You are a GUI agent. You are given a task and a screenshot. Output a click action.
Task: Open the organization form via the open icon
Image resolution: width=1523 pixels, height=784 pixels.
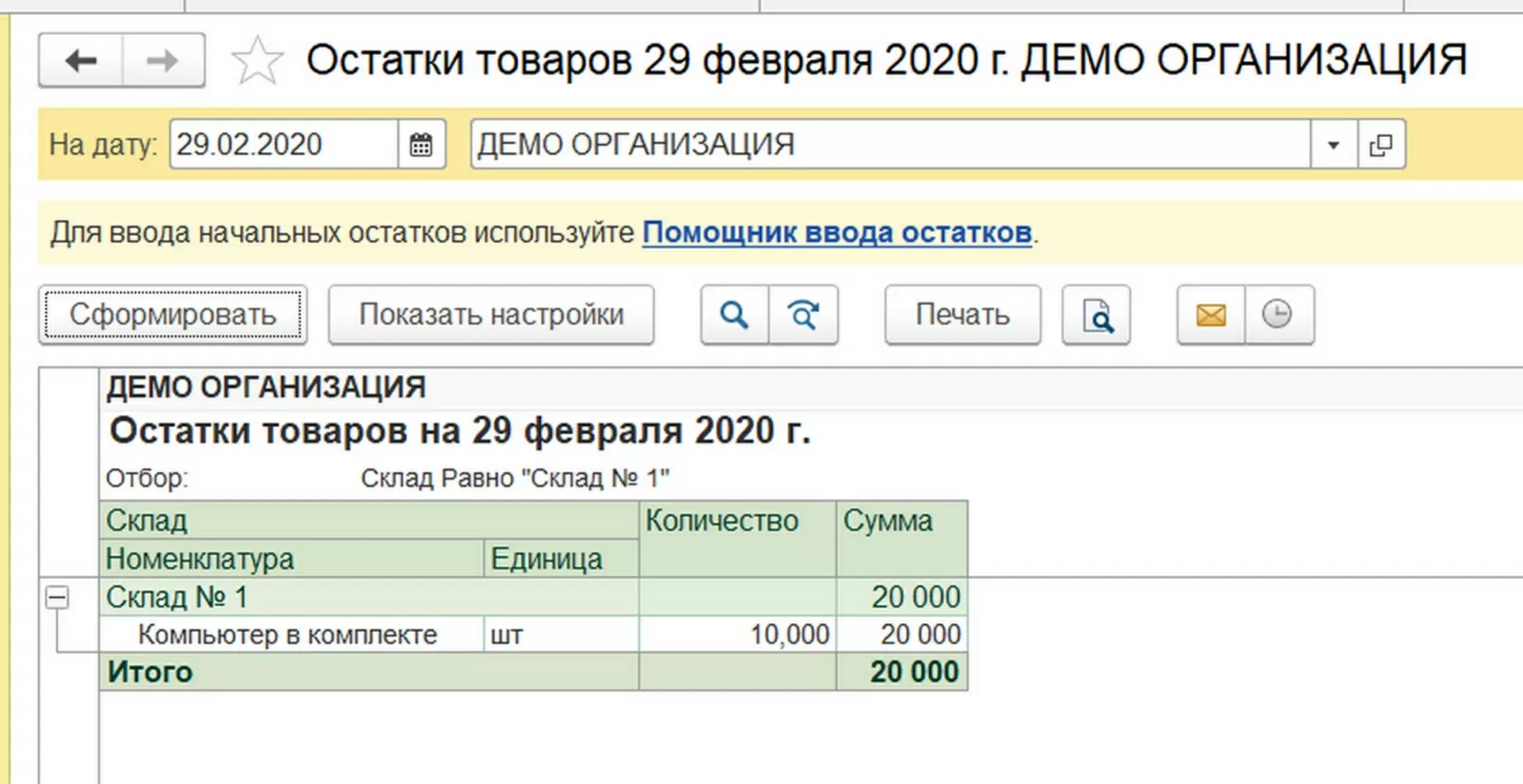(1380, 145)
